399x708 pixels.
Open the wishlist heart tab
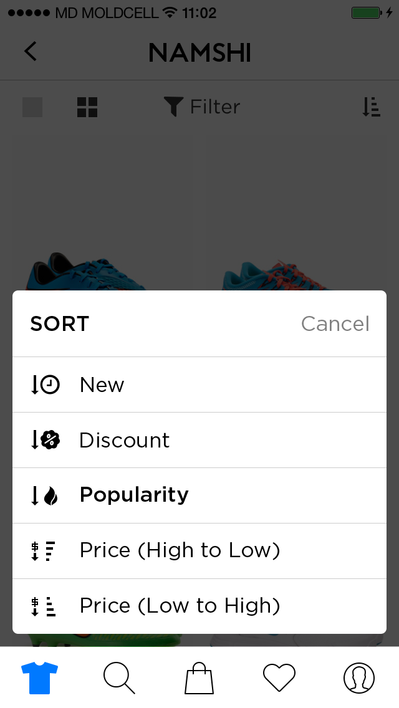279,678
